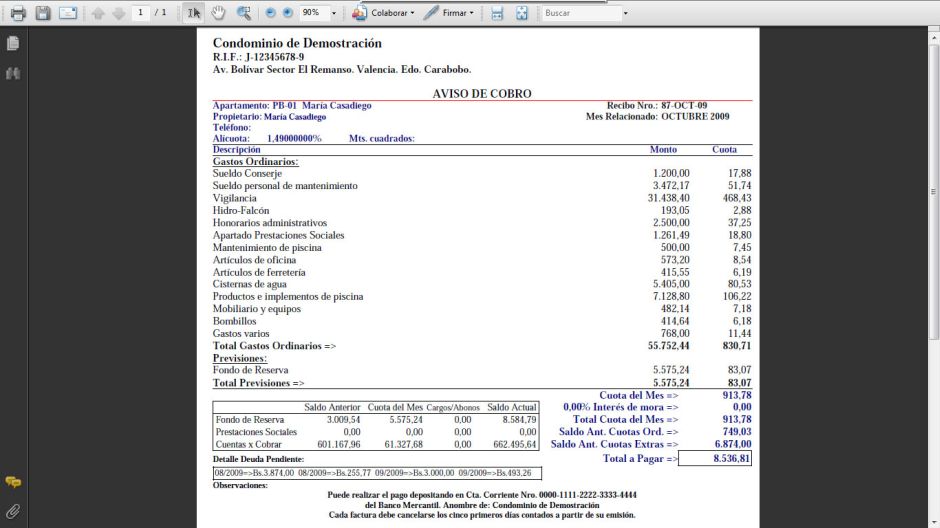This screenshot has width=940, height=528.
Task: Click 'Recibo Nro.: 87-OCT-09' text
Action: [x=657, y=105]
